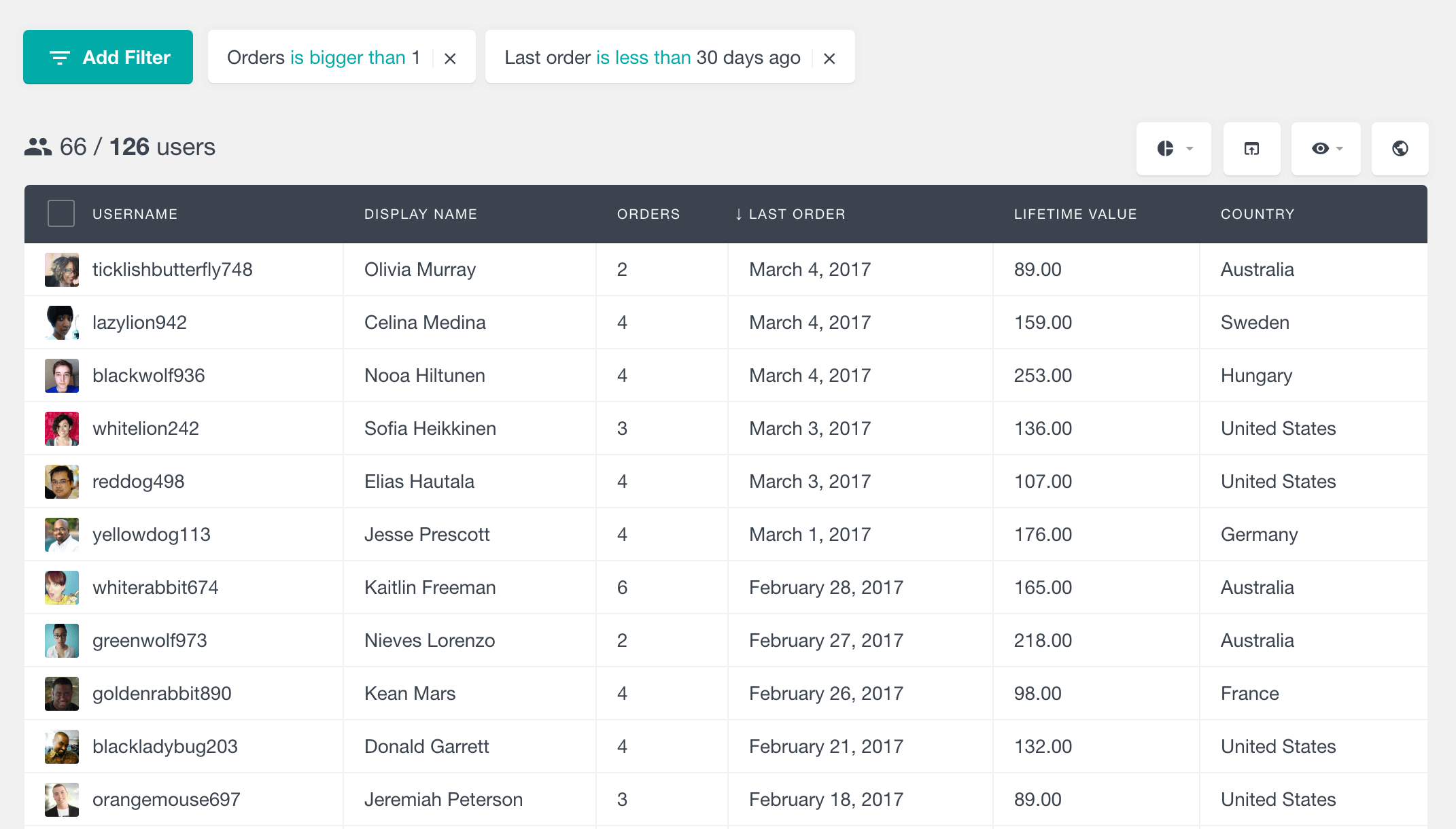Open user blackladybug203
The width and height of the screenshot is (1456, 829).
pyautogui.click(x=165, y=747)
